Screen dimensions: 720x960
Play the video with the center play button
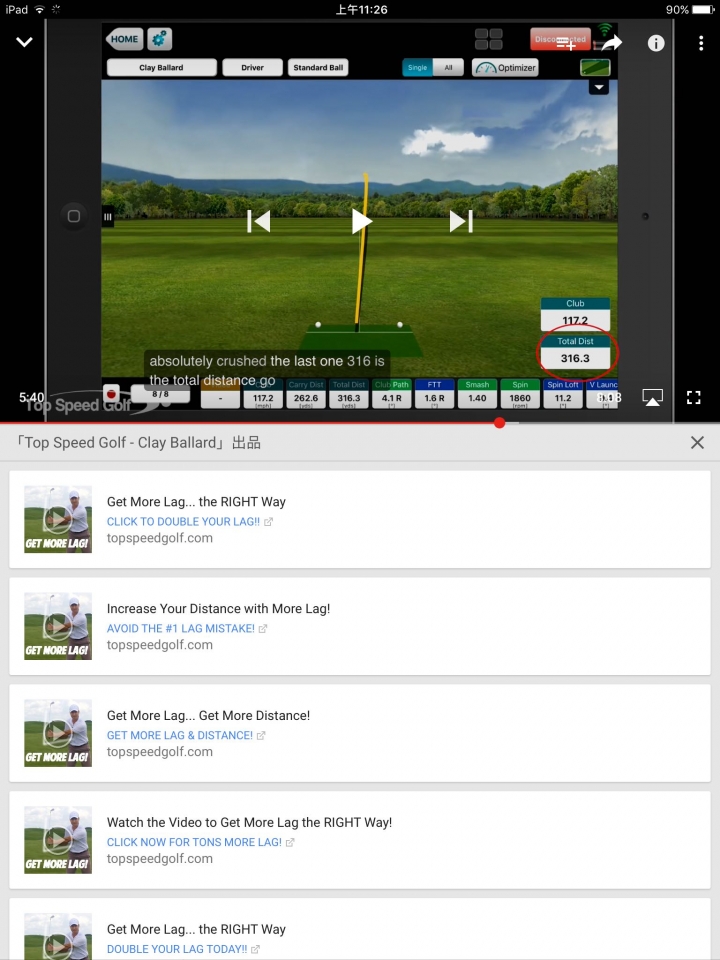coord(361,221)
